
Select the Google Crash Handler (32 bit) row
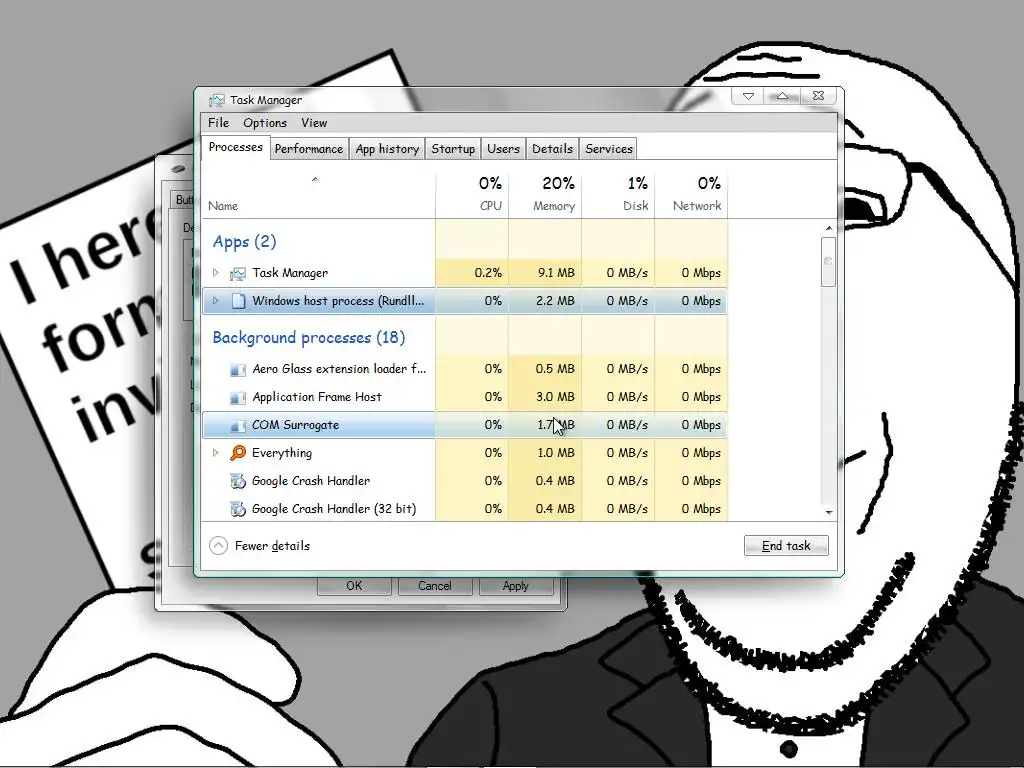coord(464,509)
